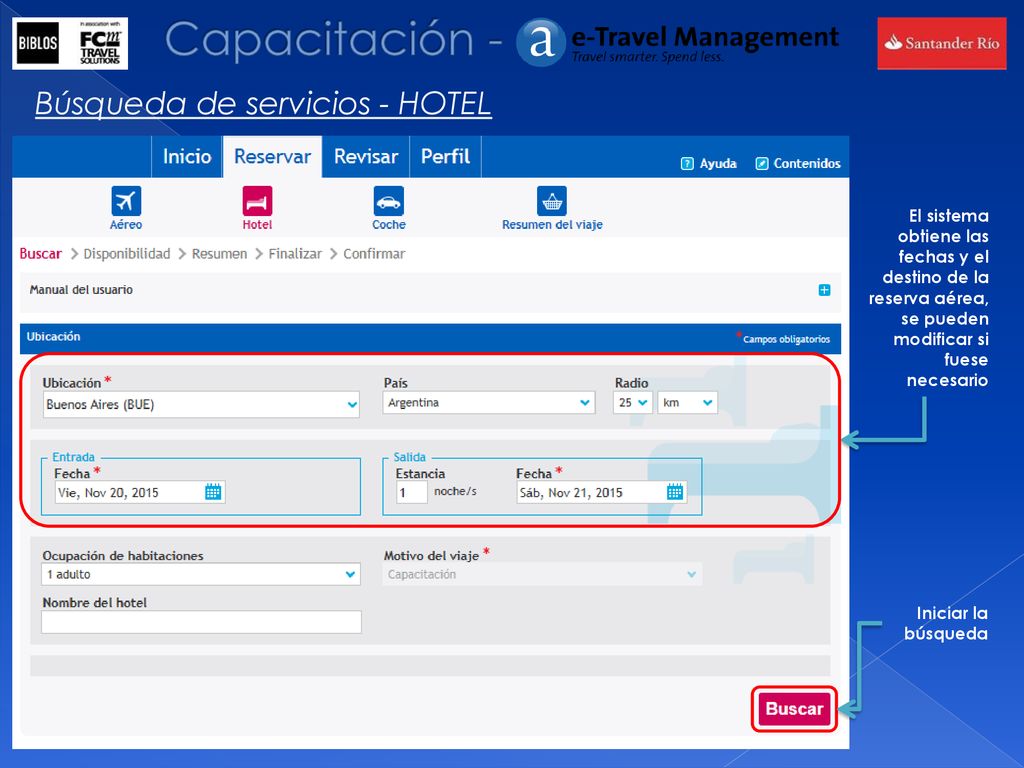The width and height of the screenshot is (1024, 768).
Task: Click the Buscar search button
Action: coord(794,709)
